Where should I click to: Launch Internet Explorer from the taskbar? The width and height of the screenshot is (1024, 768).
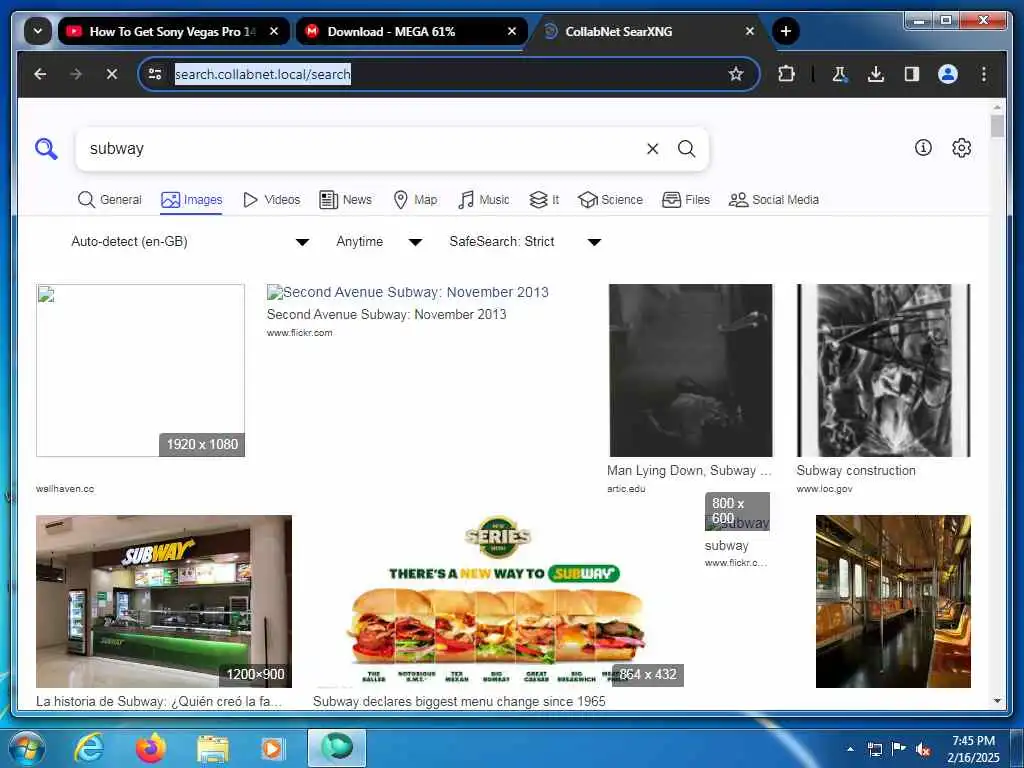click(x=89, y=748)
